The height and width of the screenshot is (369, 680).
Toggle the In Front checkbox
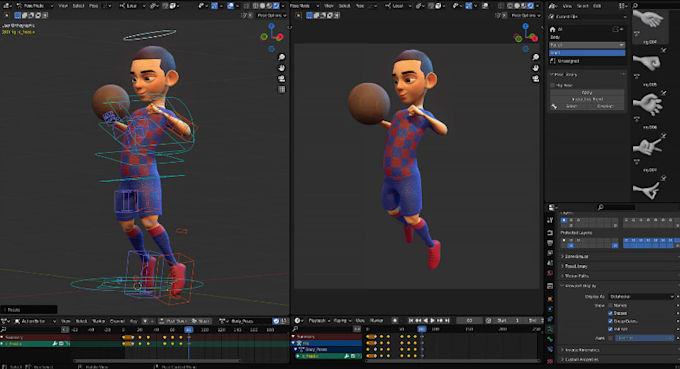coord(611,329)
